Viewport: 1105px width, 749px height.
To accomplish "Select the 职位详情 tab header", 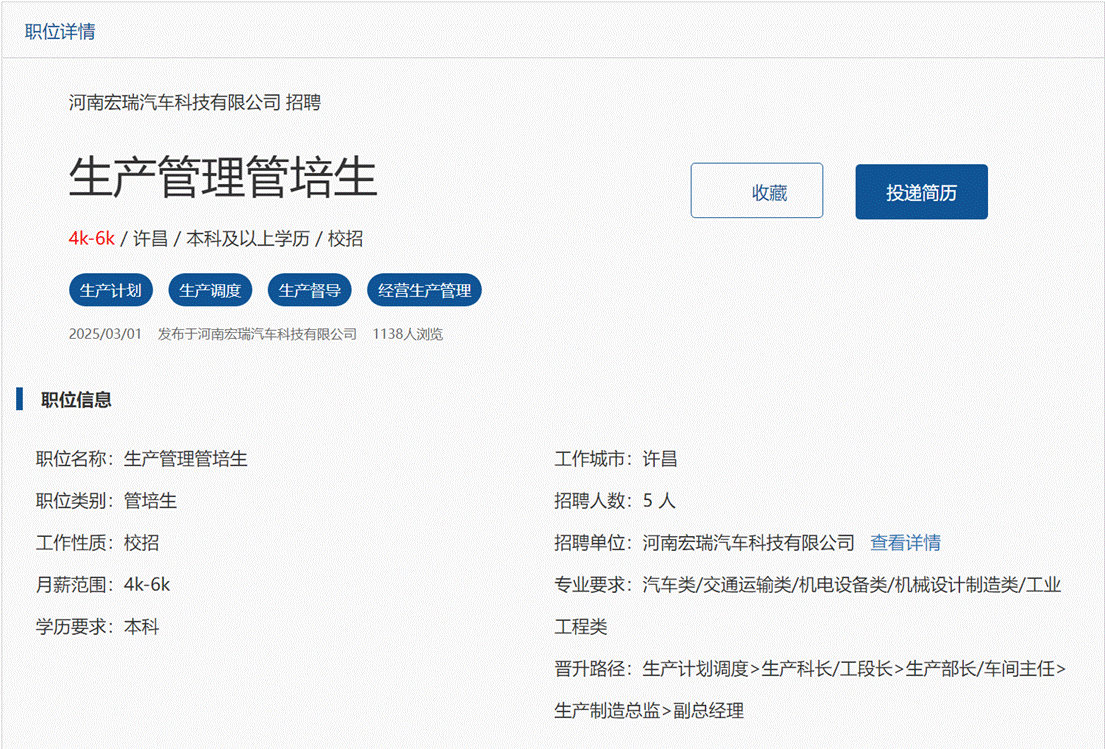I will click(x=60, y=31).
